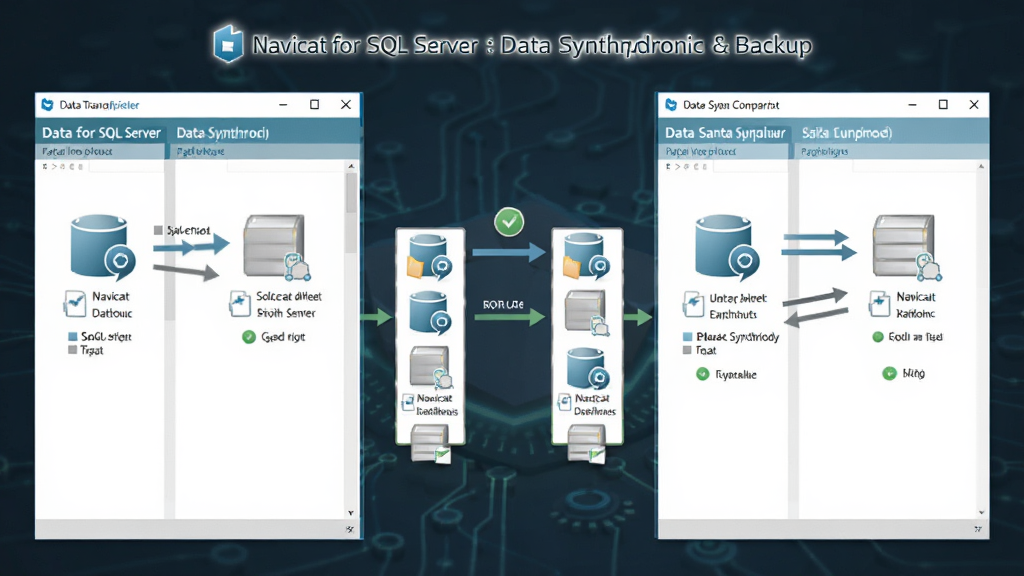Click database with folder icon in right center panel
The width and height of the screenshot is (1024, 576).
[586, 257]
